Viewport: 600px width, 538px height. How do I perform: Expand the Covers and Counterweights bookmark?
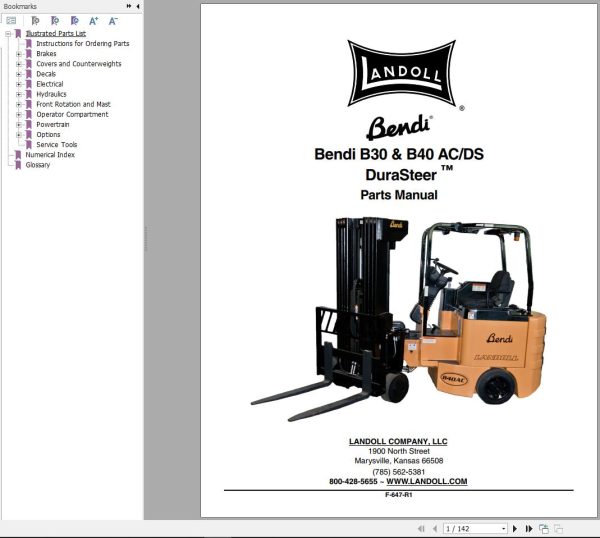click(19, 64)
